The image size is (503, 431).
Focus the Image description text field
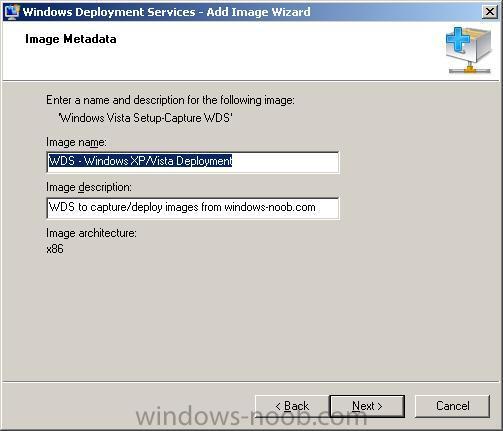point(193,208)
